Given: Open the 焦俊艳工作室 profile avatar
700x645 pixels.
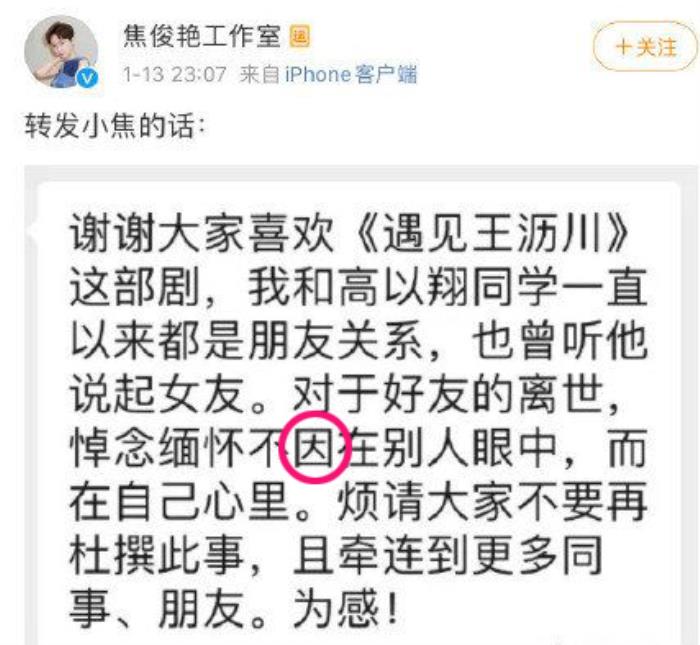Looking at the screenshot, I should click(61, 51).
